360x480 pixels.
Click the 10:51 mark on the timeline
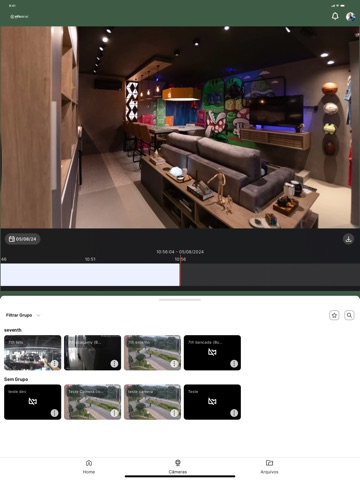click(90, 259)
